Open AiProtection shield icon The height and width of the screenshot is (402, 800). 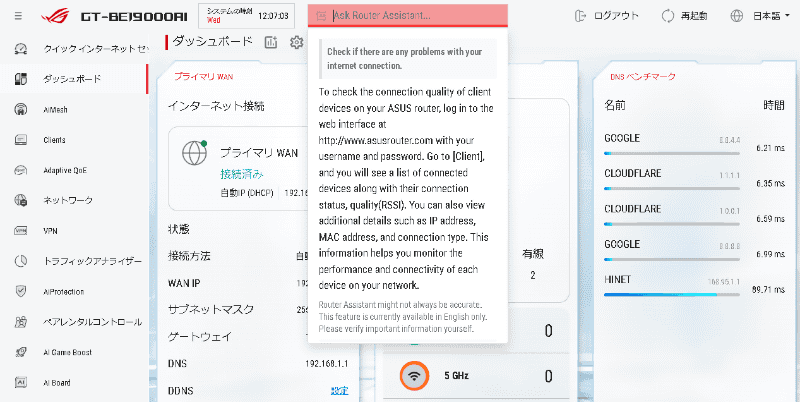[20, 292]
